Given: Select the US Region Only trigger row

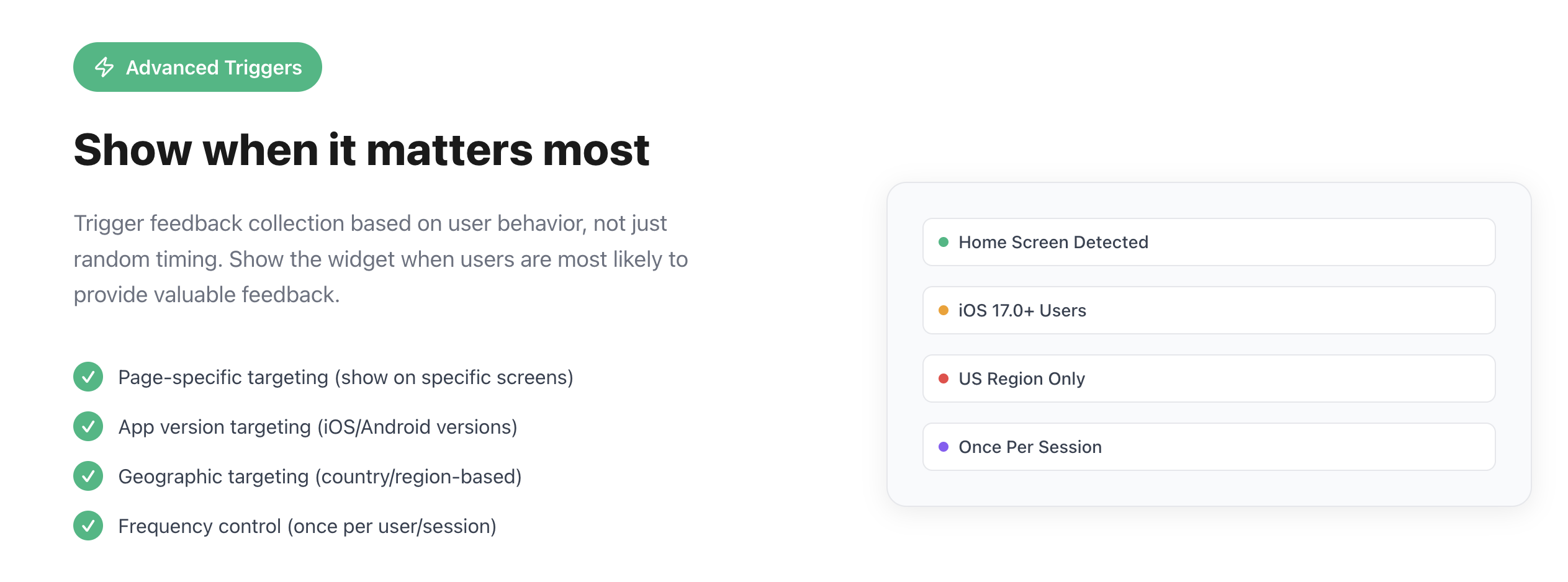Looking at the screenshot, I should pyautogui.click(x=1209, y=378).
